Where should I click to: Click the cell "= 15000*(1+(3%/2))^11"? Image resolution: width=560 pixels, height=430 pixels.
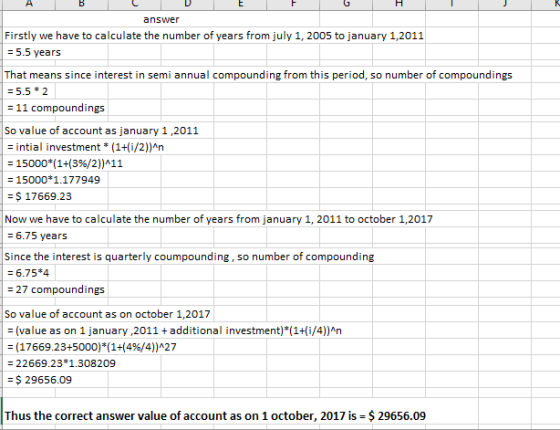pos(65,164)
